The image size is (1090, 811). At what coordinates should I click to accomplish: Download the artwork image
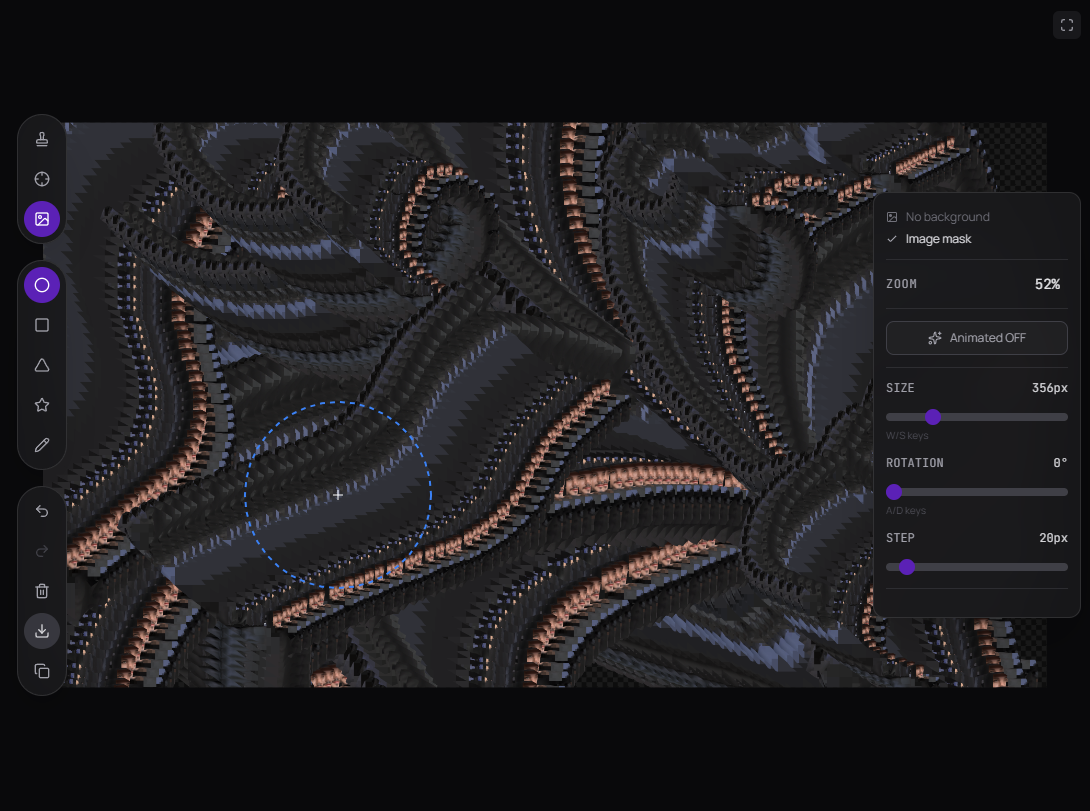point(42,631)
